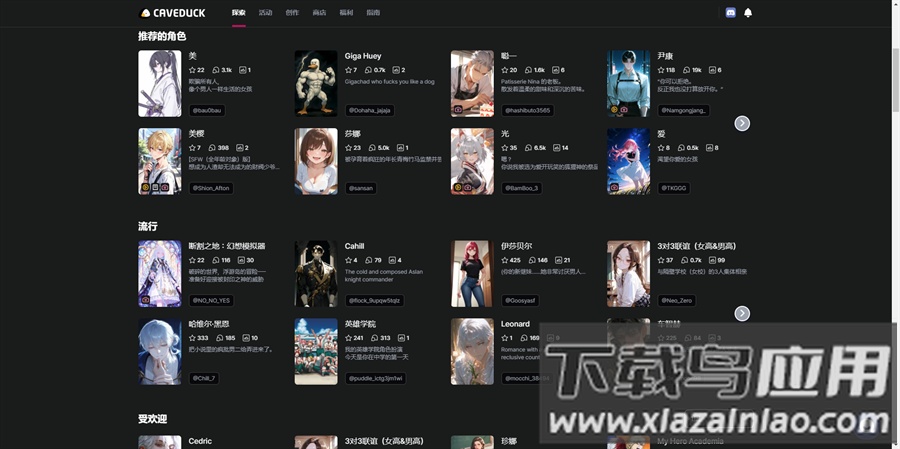Click image count icon on Cahill card
The image size is (900, 449).
click(392, 260)
